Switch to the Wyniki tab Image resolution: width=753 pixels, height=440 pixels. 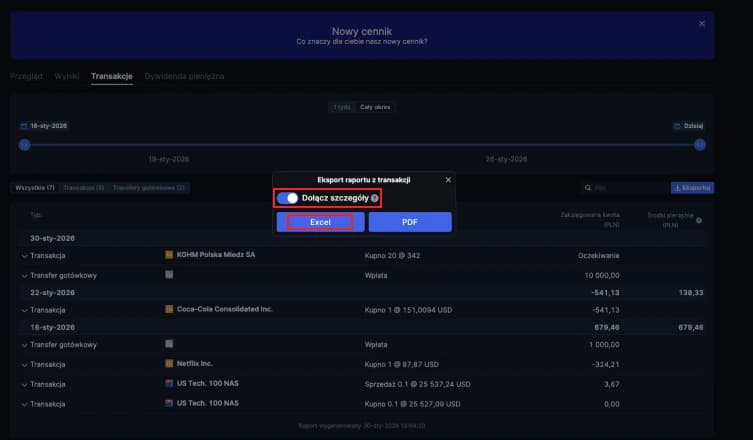coord(67,76)
